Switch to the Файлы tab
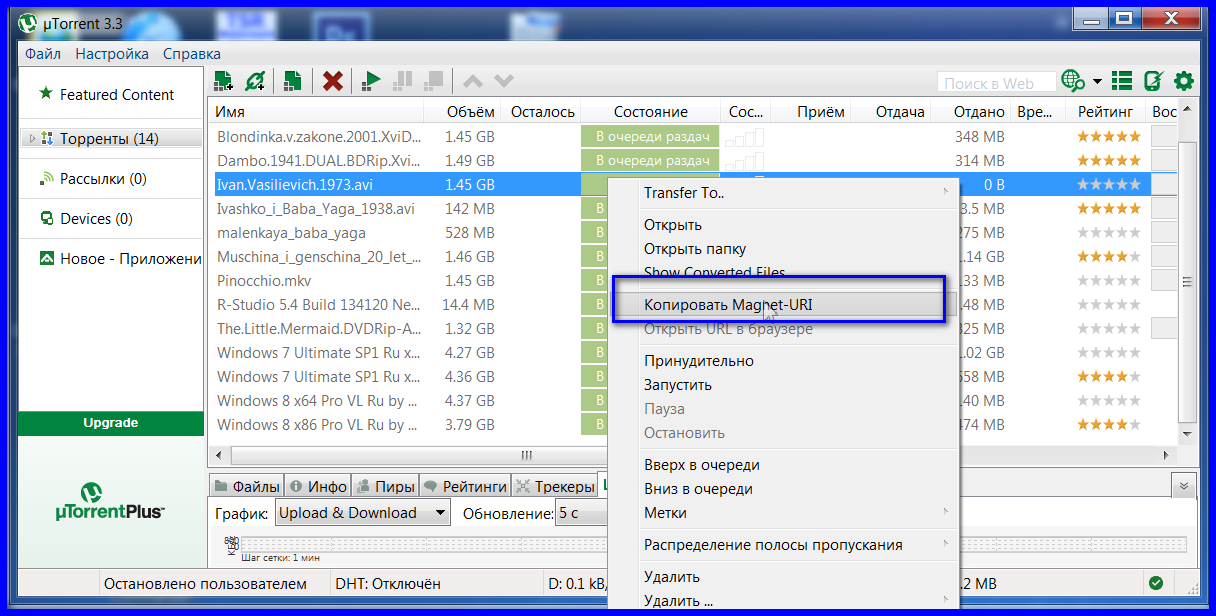Viewport: 1216px width, 616px height. [246, 487]
